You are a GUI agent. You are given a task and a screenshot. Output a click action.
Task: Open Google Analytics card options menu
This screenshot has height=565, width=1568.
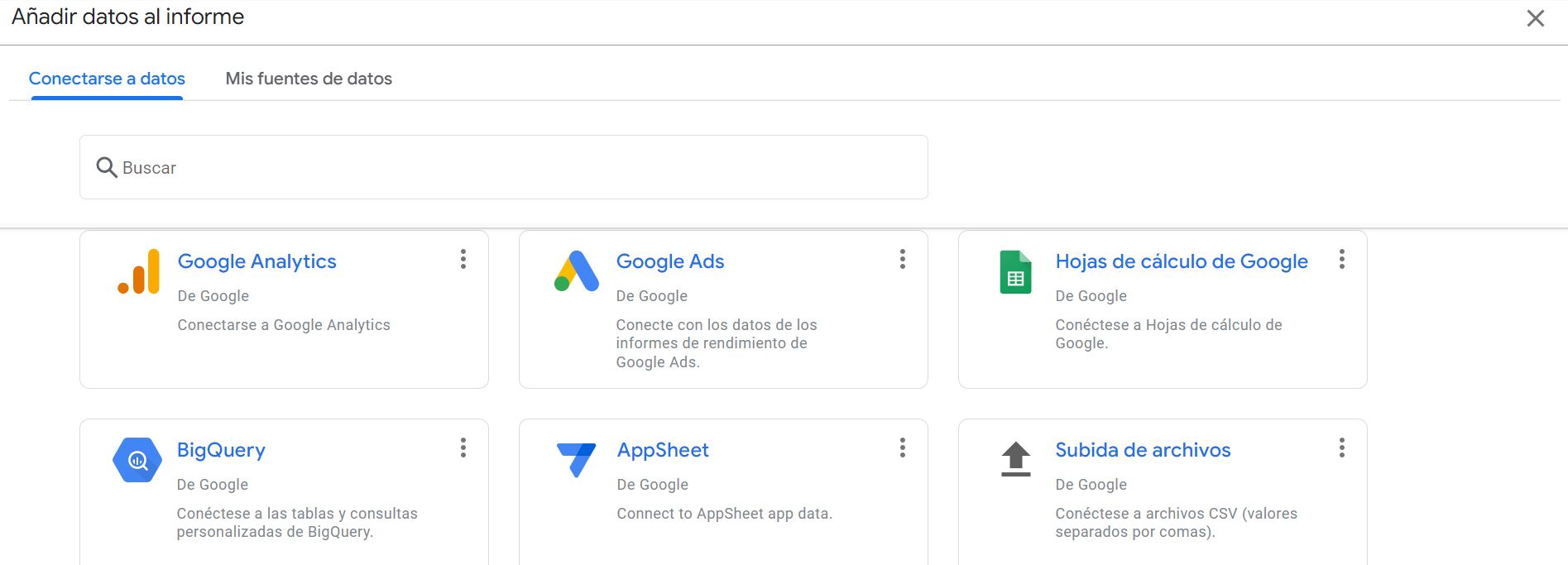[463, 259]
